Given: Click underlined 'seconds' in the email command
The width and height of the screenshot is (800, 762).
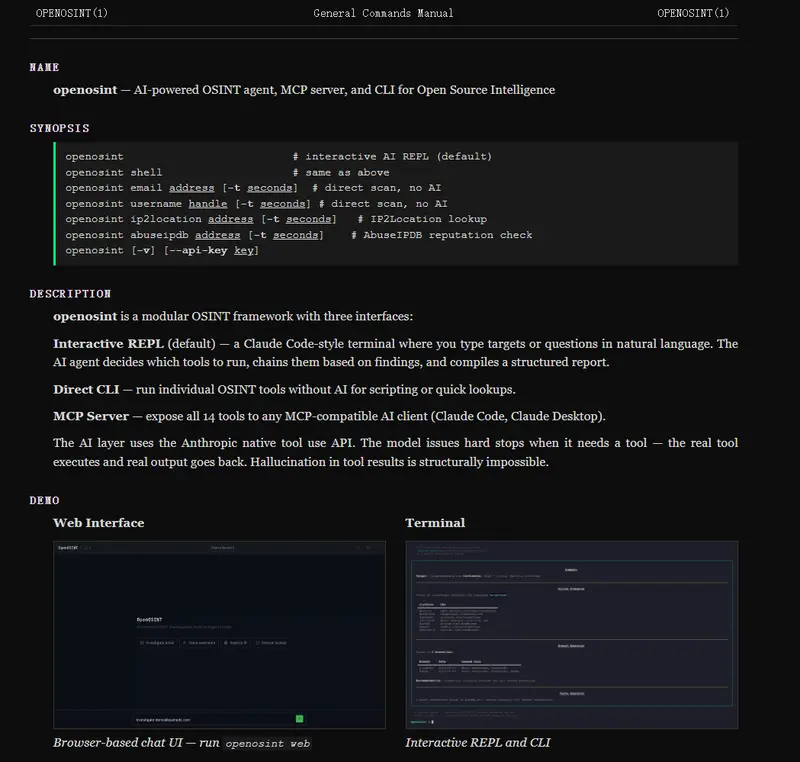Looking at the screenshot, I should click(x=269, y=188).
